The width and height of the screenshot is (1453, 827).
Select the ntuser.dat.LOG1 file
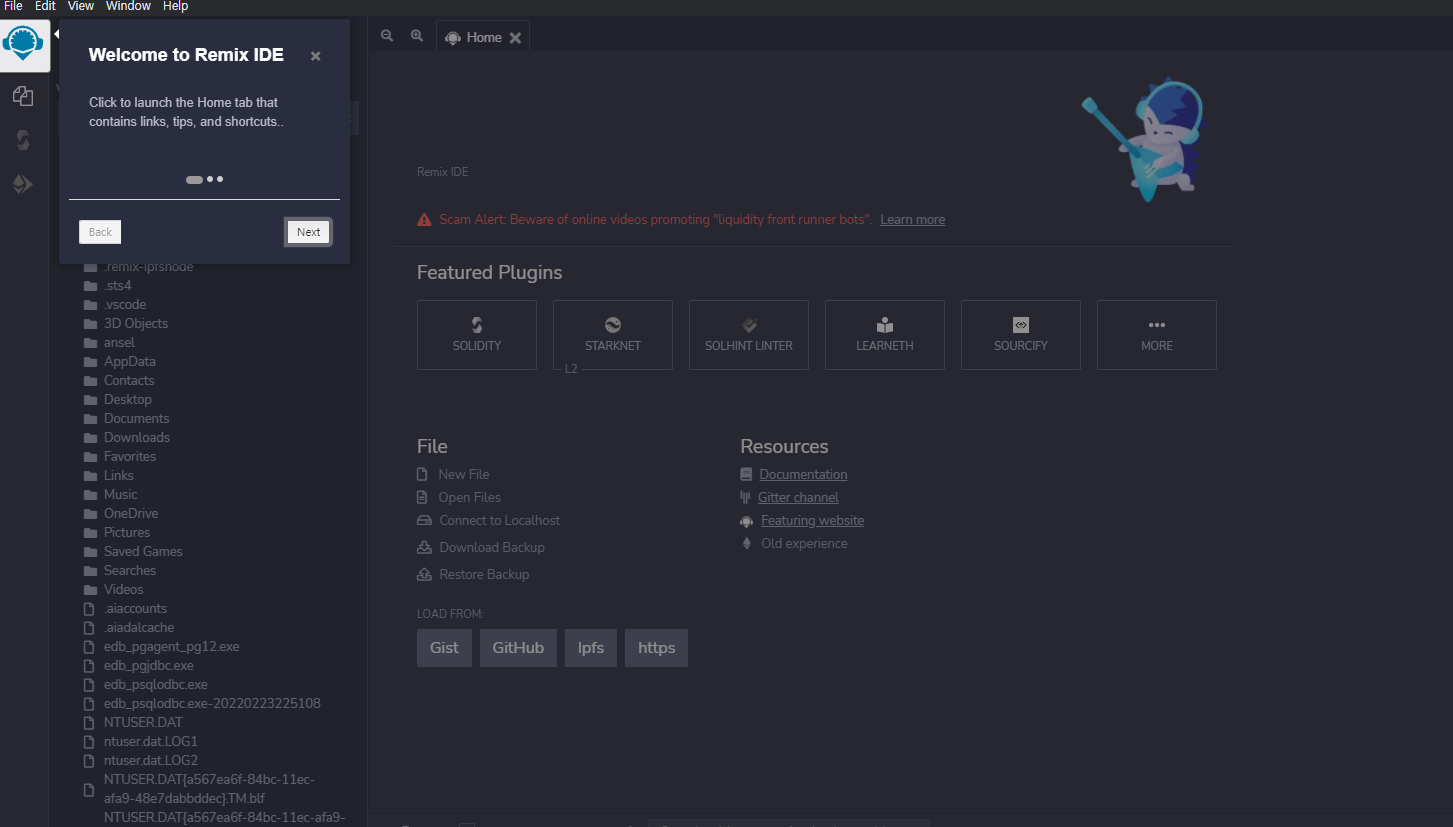[x=150, y=742]
